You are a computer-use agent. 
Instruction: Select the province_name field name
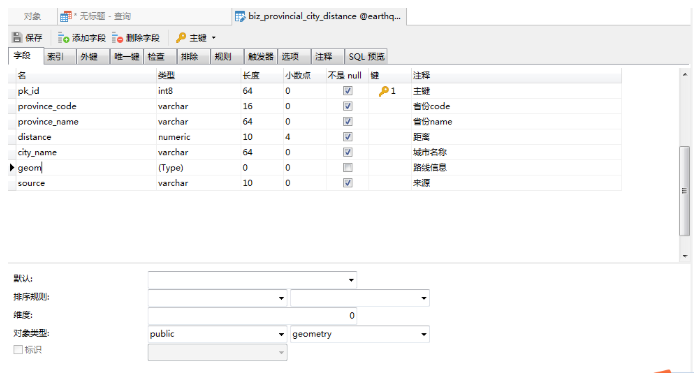48,122
